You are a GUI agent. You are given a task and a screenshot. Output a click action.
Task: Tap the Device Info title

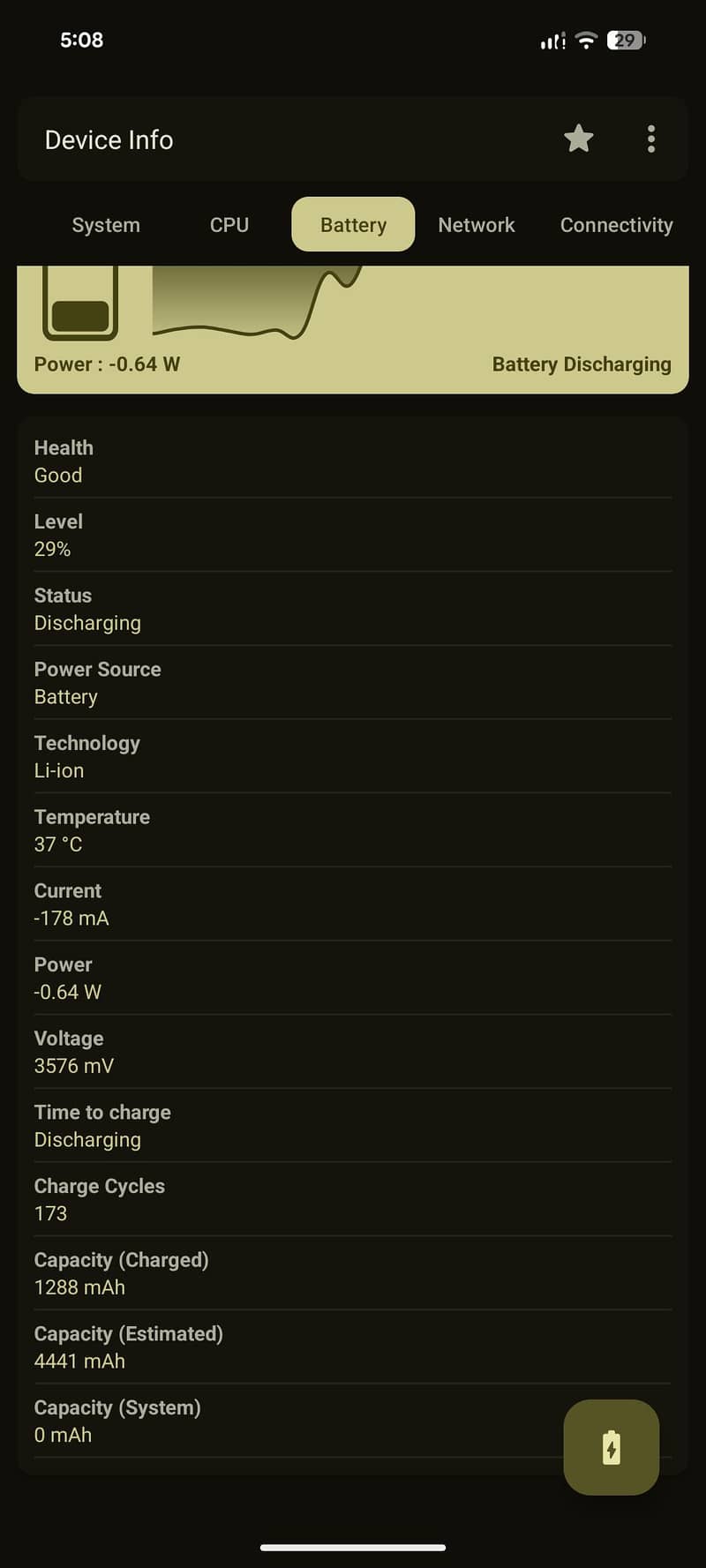(109, 139)
